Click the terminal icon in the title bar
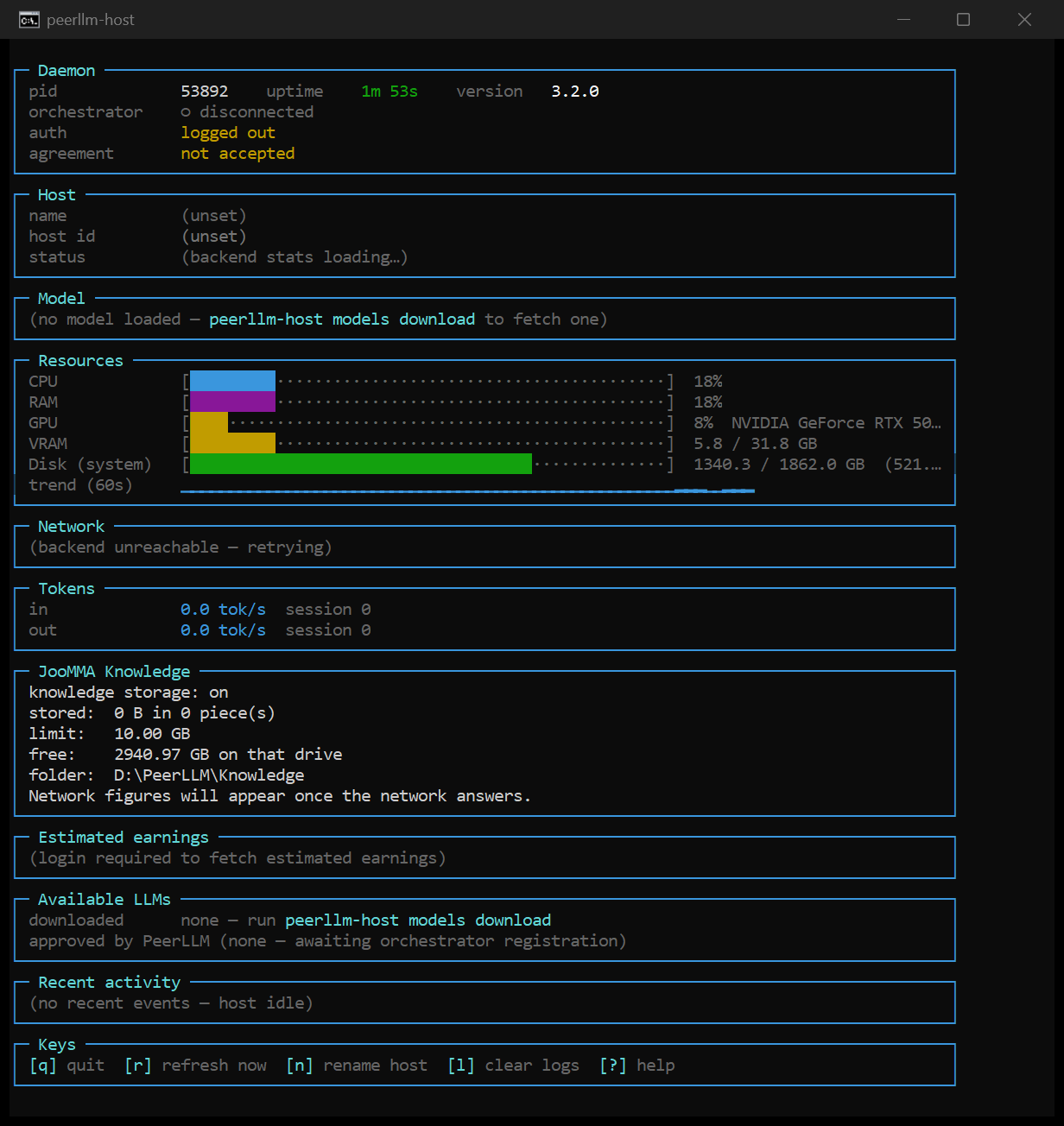Screen dimensions: 1064x1126 click(28, 20)
